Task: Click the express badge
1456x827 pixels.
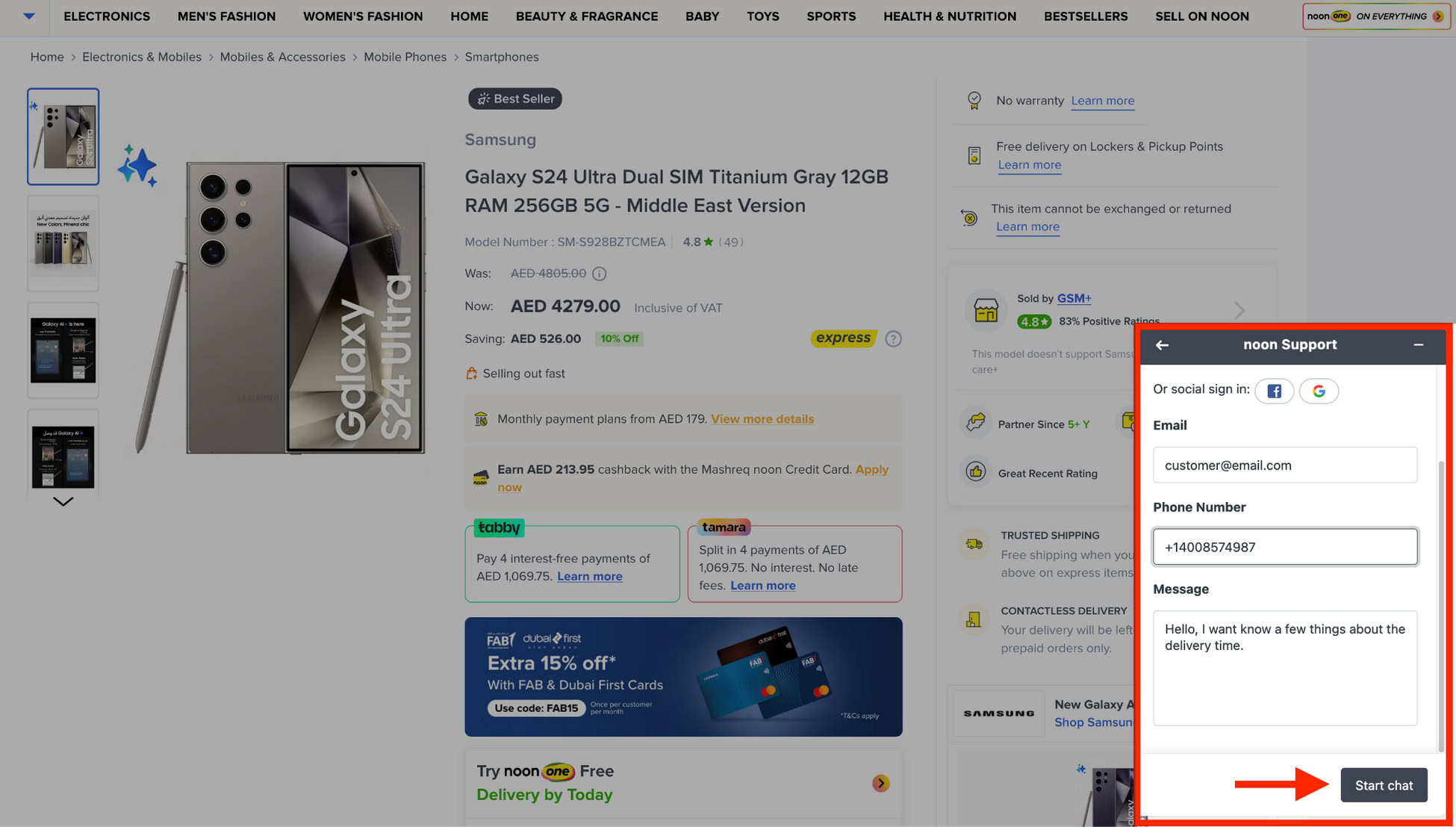Action: tap(844, 338)
